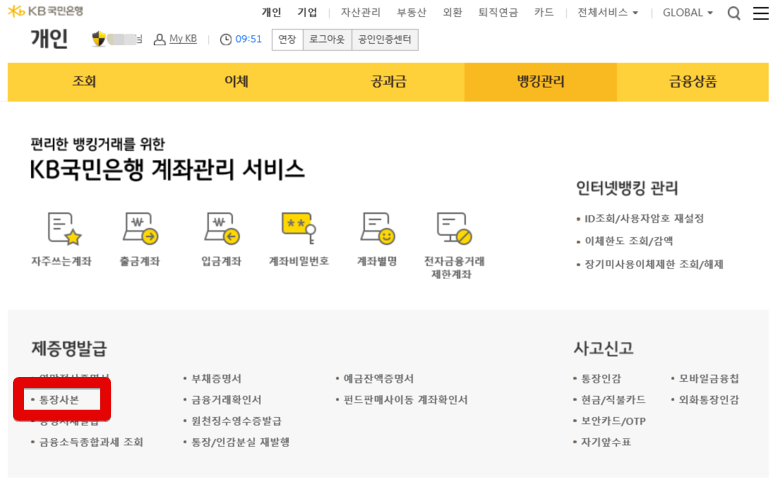Open 자주쓰는계좌 icon

point(65,228)
